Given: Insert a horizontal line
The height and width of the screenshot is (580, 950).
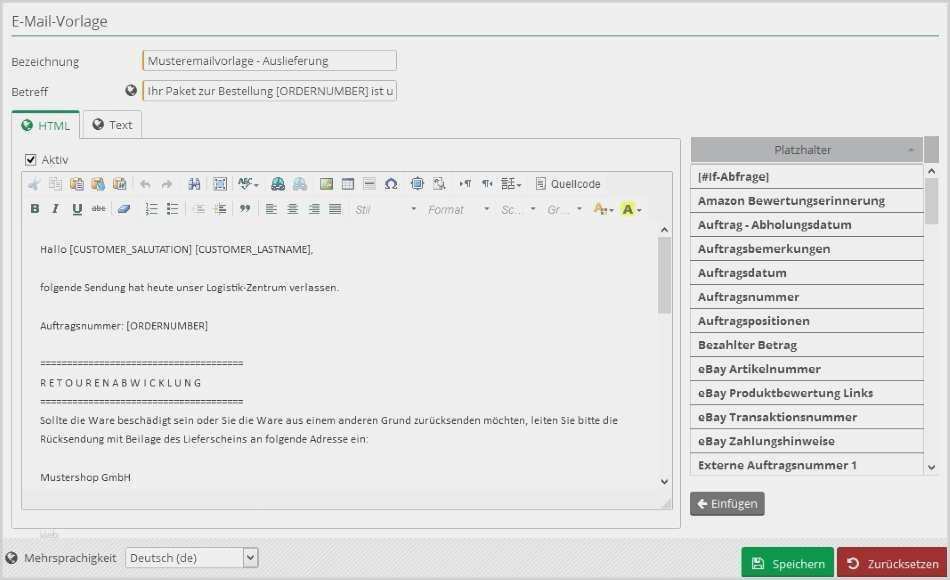Looking at the screenshot, I should tap(369, 184).
